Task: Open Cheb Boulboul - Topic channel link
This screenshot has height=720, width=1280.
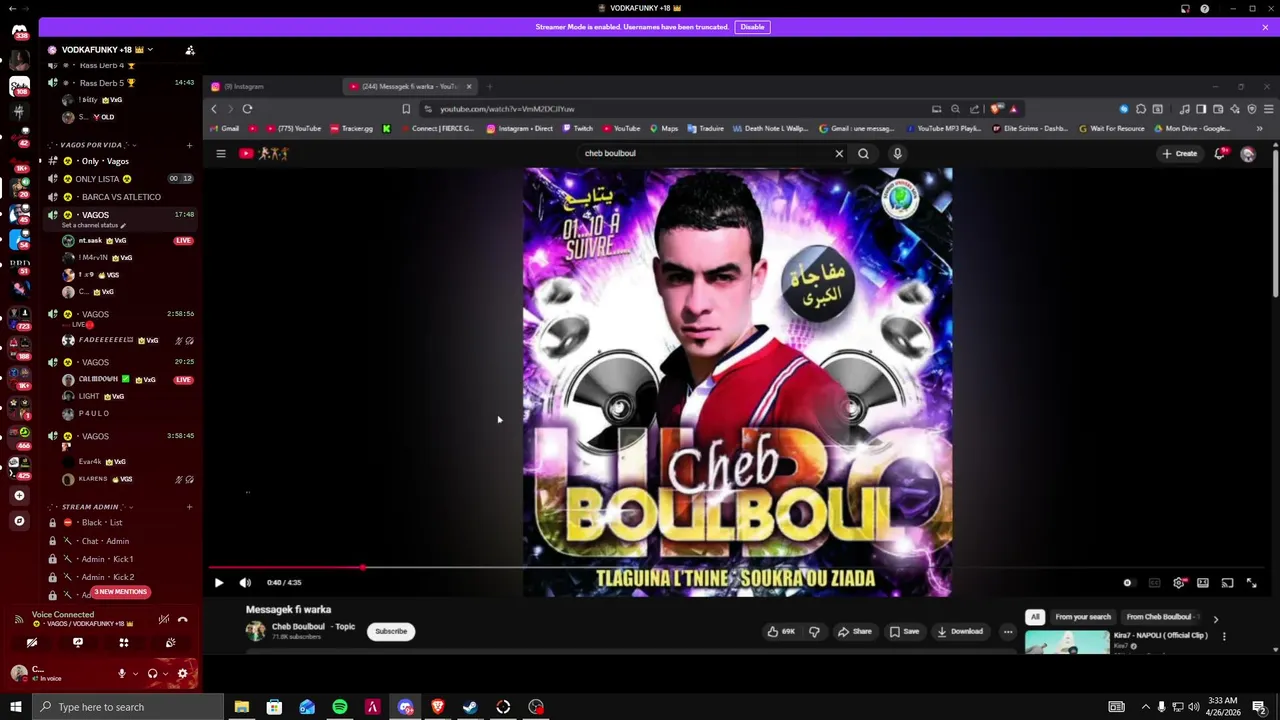Action: pyautogui.click(x=313, y=627)
